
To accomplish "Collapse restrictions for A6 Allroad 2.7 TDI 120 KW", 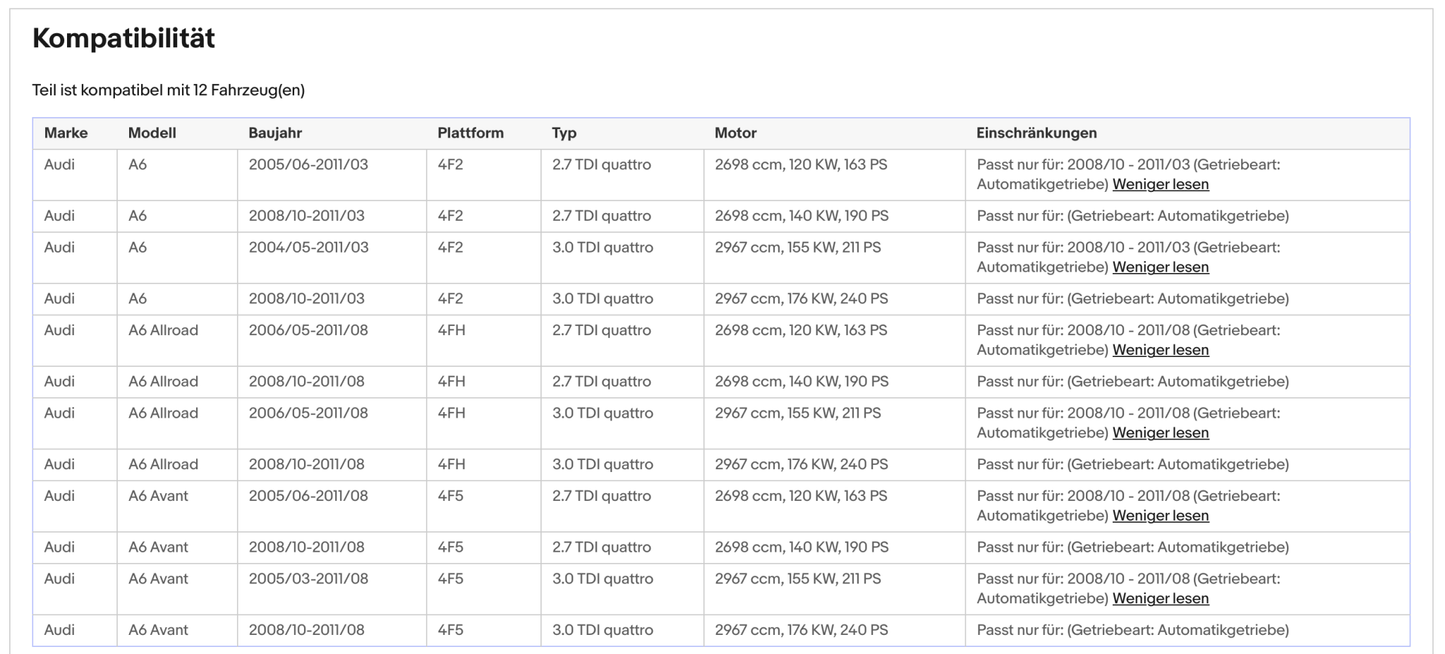I will [1160, 351].
